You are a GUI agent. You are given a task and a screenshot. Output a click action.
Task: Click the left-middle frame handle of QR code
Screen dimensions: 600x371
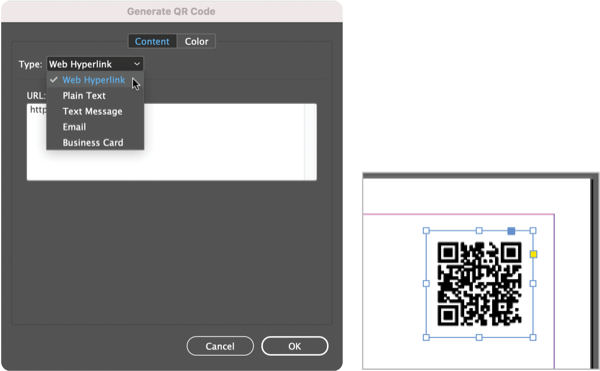426,283
